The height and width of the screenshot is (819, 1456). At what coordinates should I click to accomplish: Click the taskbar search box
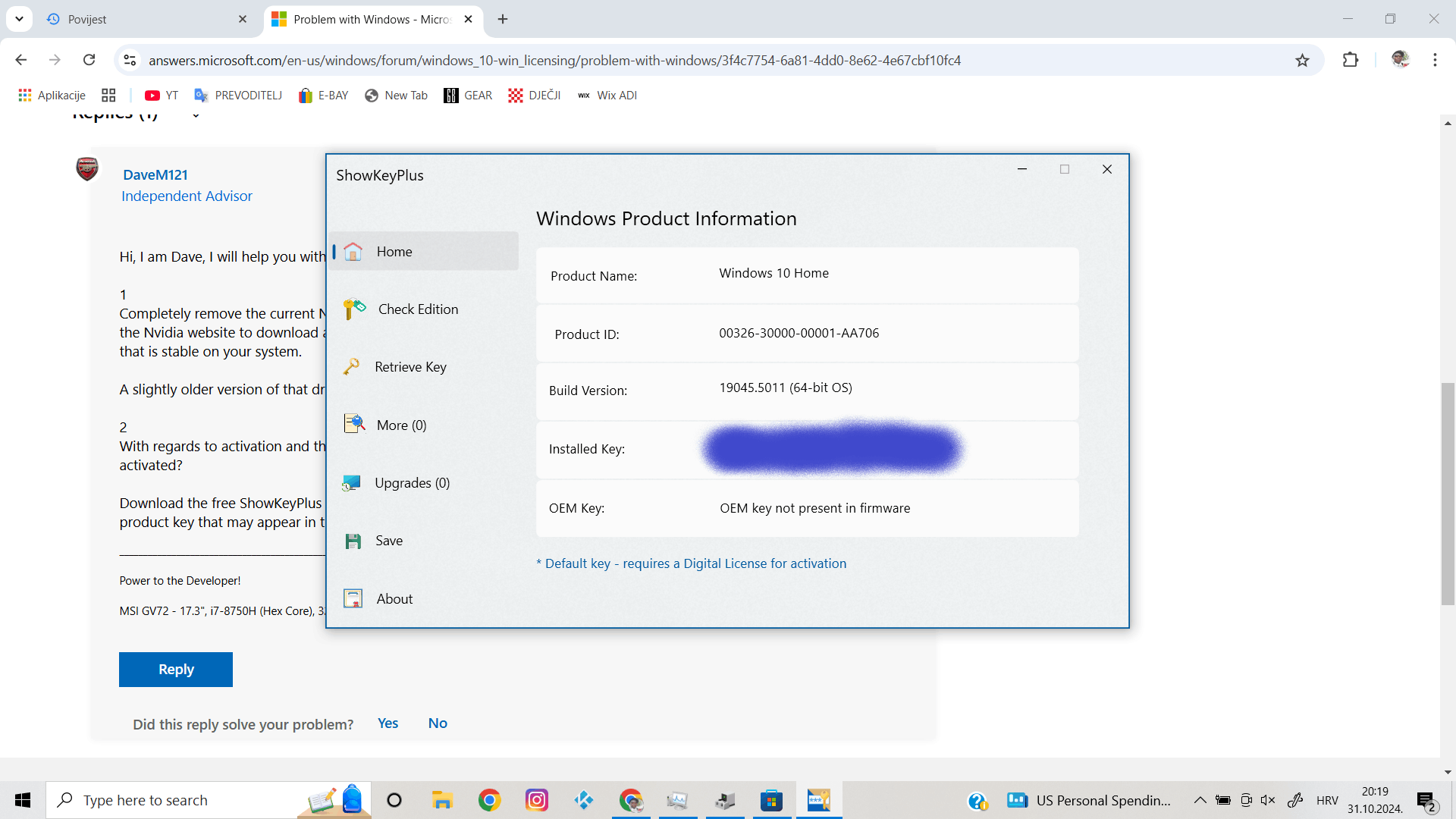[x=209, y=800]
